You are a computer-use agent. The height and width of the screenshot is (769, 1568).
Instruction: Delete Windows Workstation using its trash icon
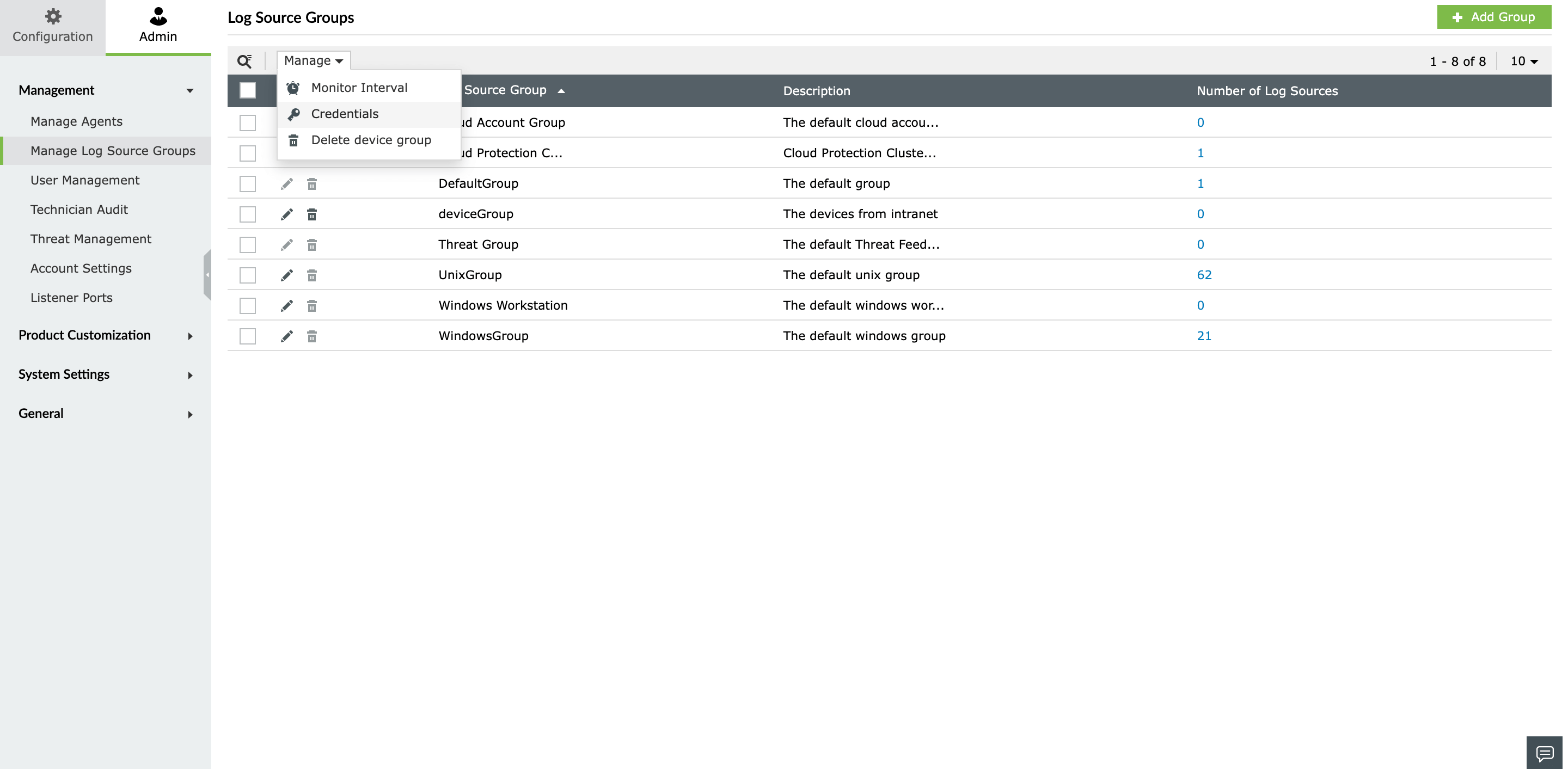pyautogui.click(x=311, y=305)
